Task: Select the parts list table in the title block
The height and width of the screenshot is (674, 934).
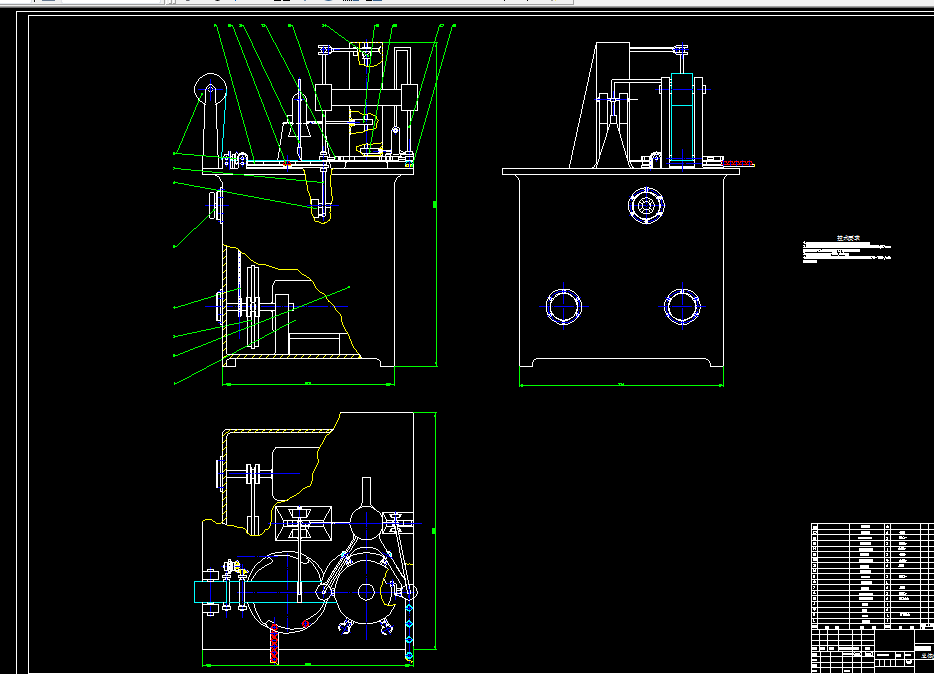Action: coord(873,575)
